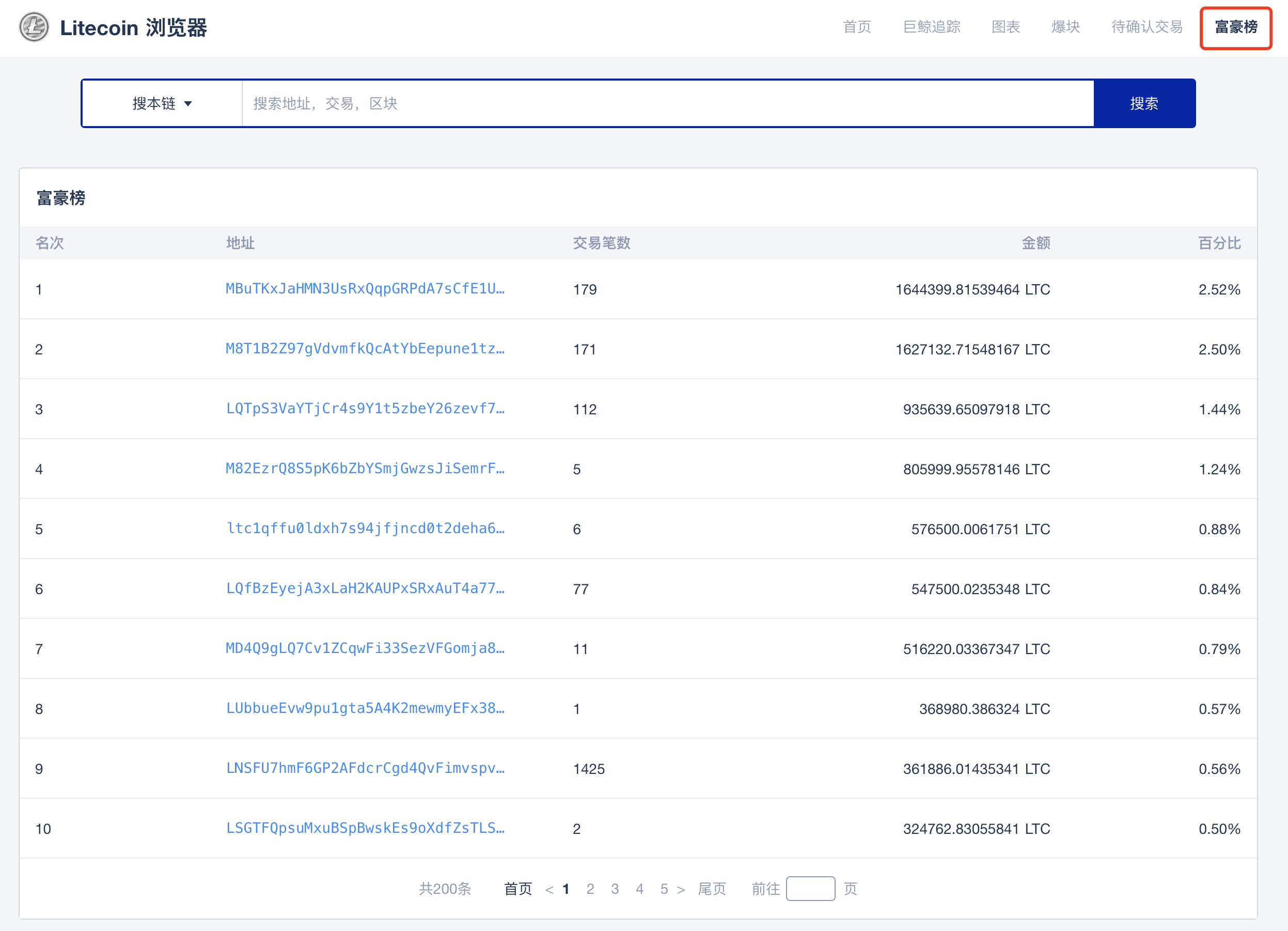1288x931 pixels.
Task: Click amount 547500.0235348 LTC
Action: tap(981, 589)
